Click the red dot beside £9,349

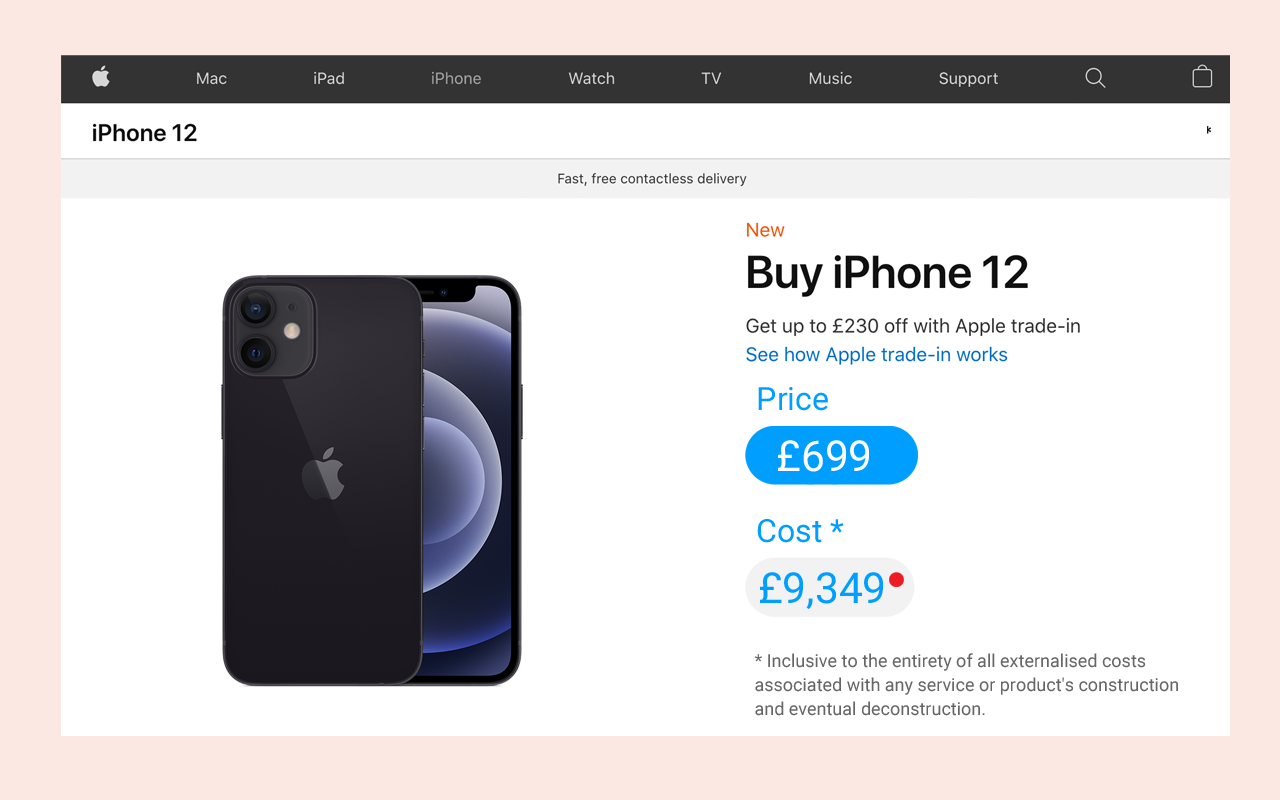896,580
